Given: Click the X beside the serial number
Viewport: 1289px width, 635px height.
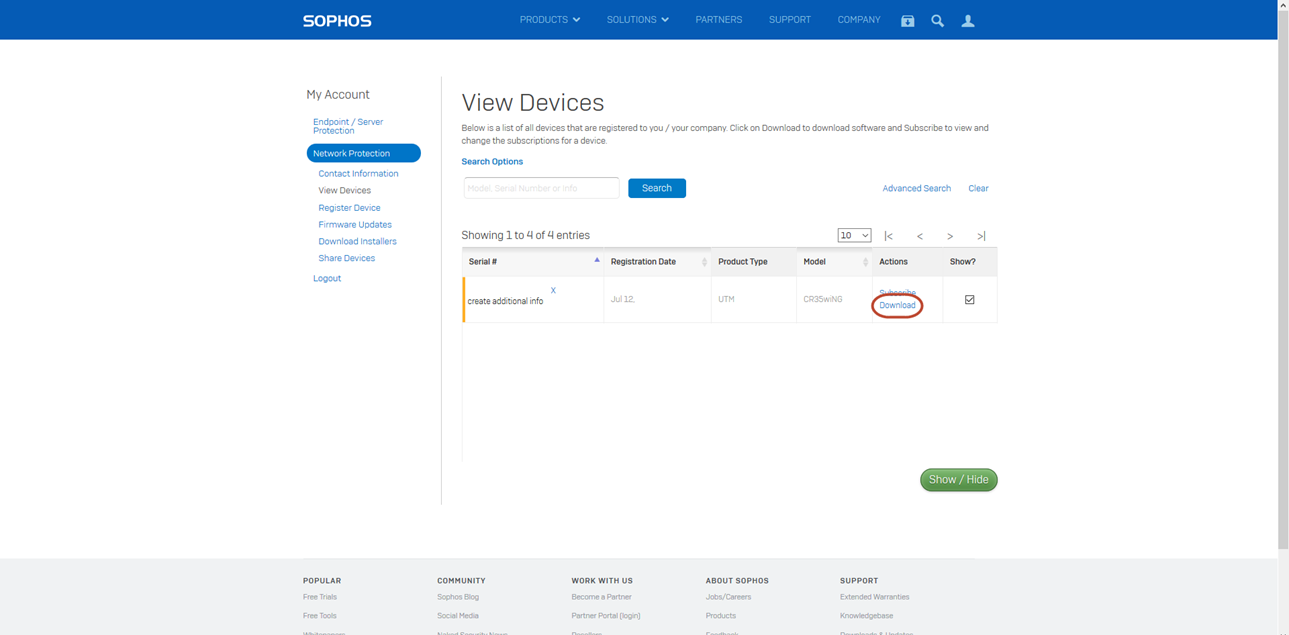Looking at the screenshot, I should (553, 291).
